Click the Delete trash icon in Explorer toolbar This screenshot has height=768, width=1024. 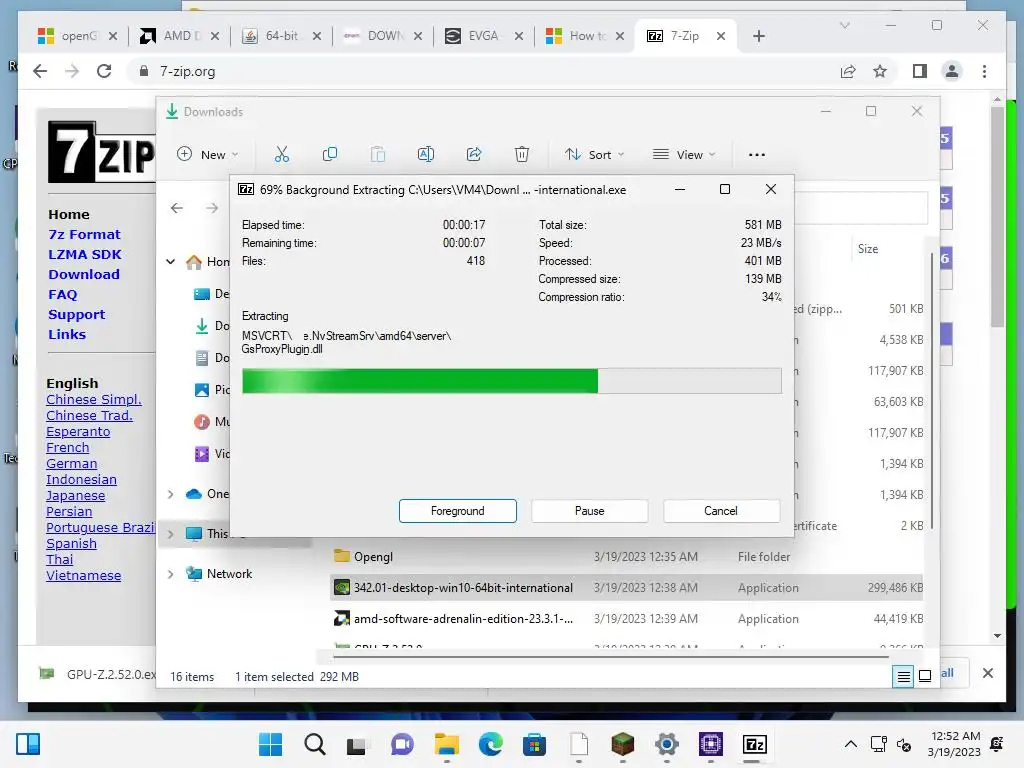click(x=522, y=155)
